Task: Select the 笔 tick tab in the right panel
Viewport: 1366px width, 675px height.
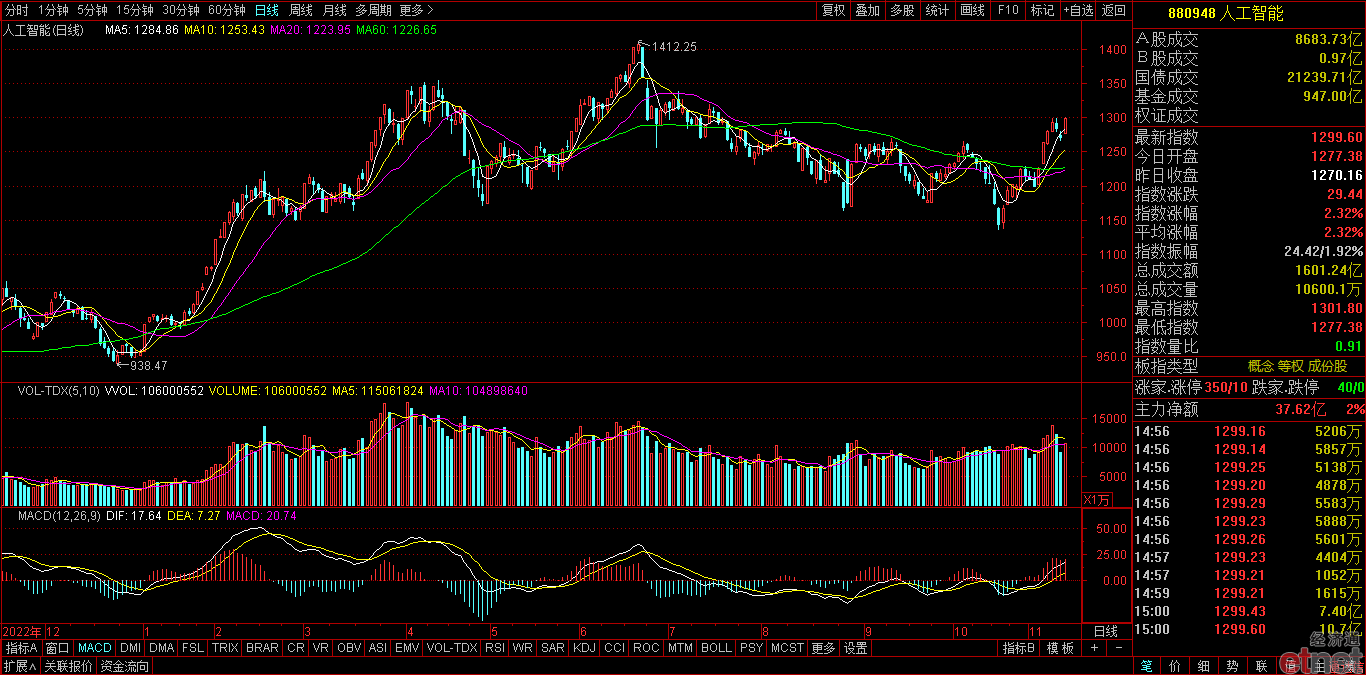Action: (1146, 666)
